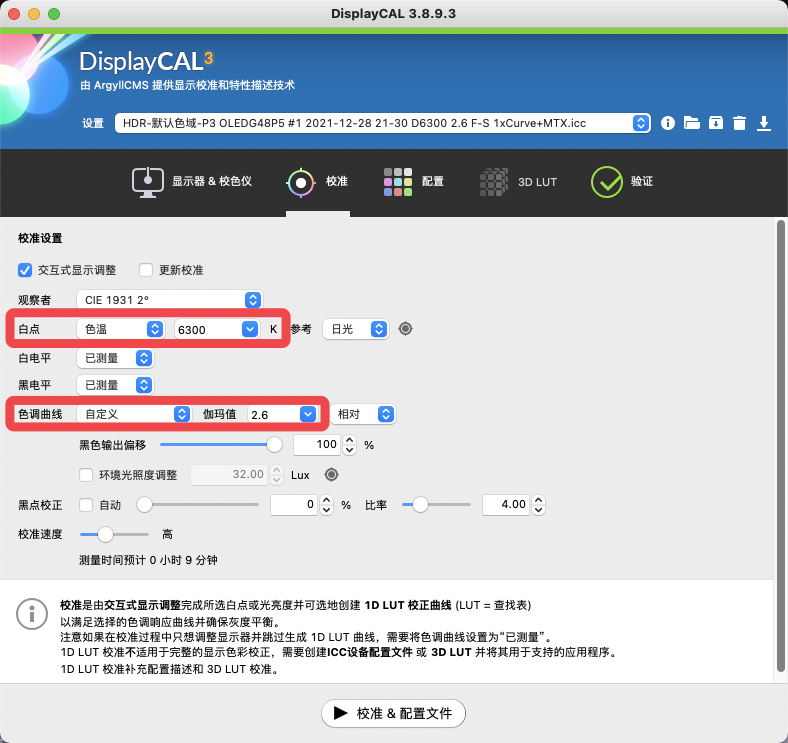Click the calibration circle icon
Image resolution: width=788 pixels, height=743 pixels.
tap(301, 182)
